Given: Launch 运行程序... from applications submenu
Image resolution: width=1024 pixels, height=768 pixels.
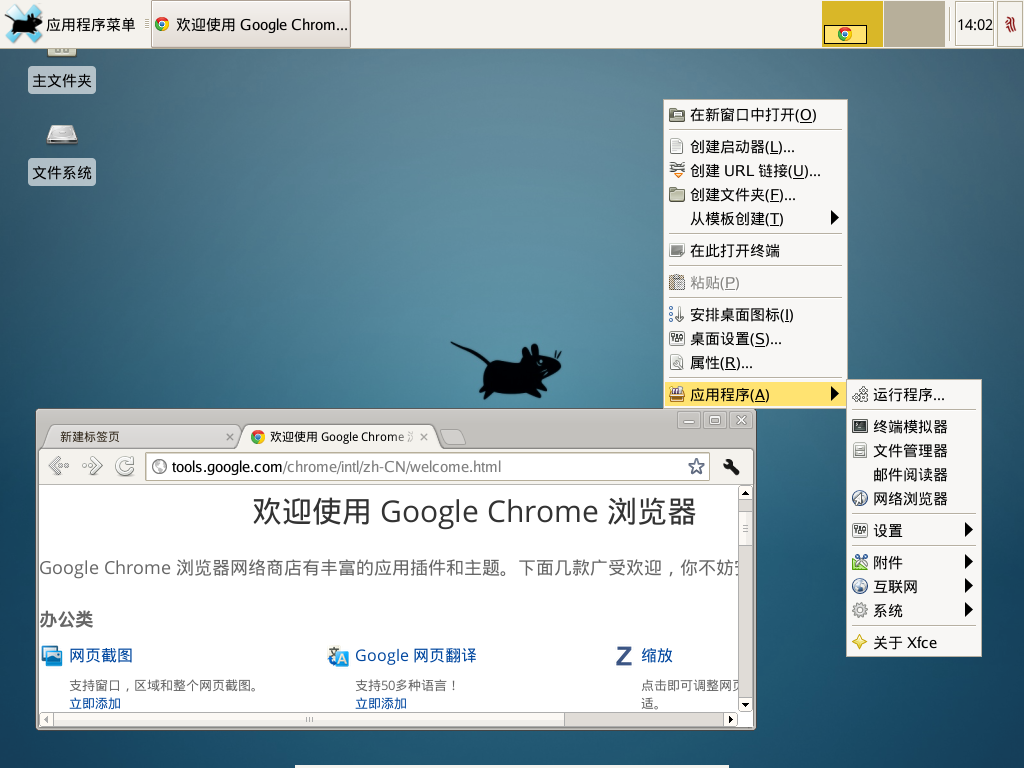Looking at the screenshot, I should coord(914,394).
